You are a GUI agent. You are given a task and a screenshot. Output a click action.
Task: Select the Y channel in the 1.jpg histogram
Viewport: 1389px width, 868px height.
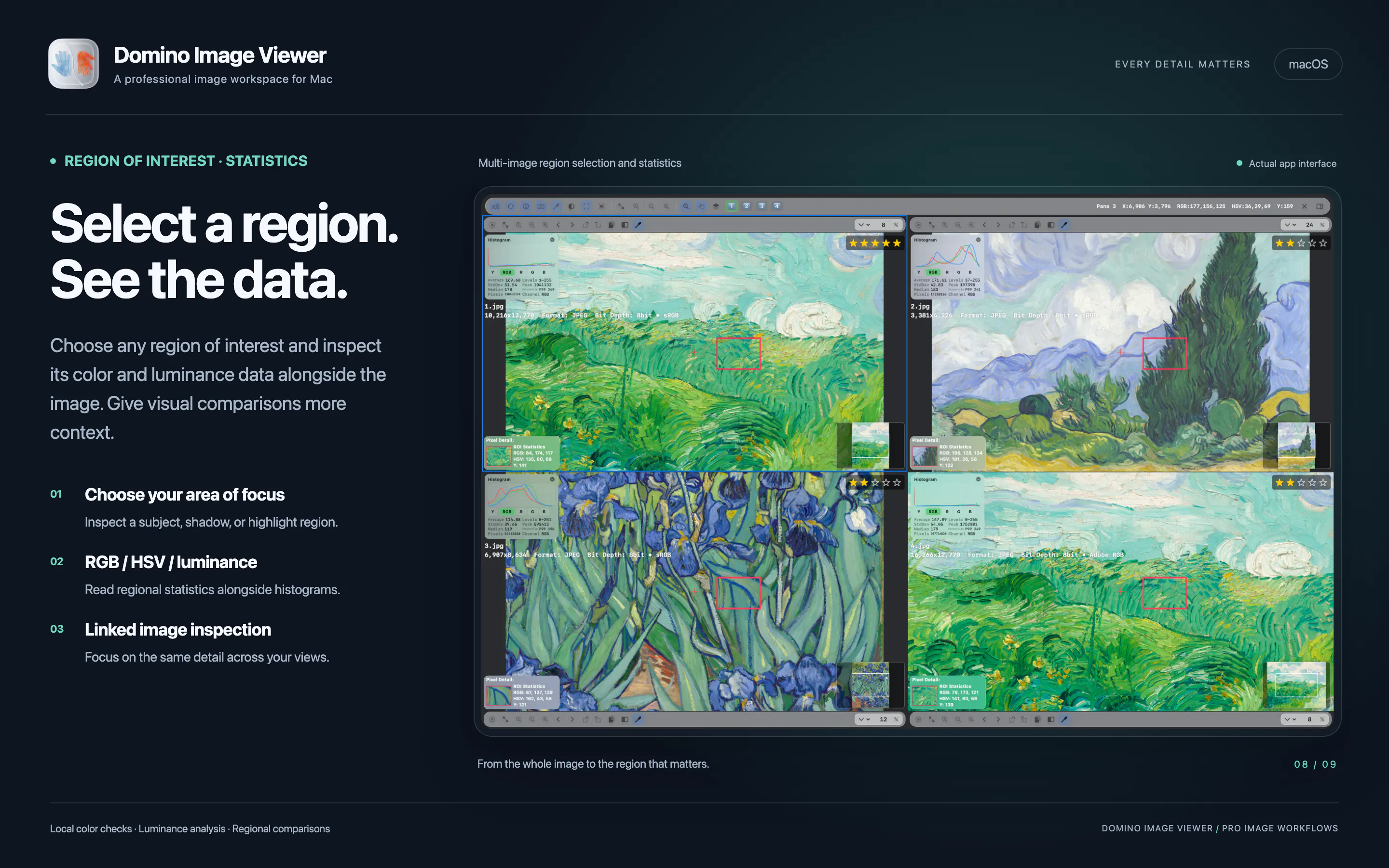[x=492, y=272]
